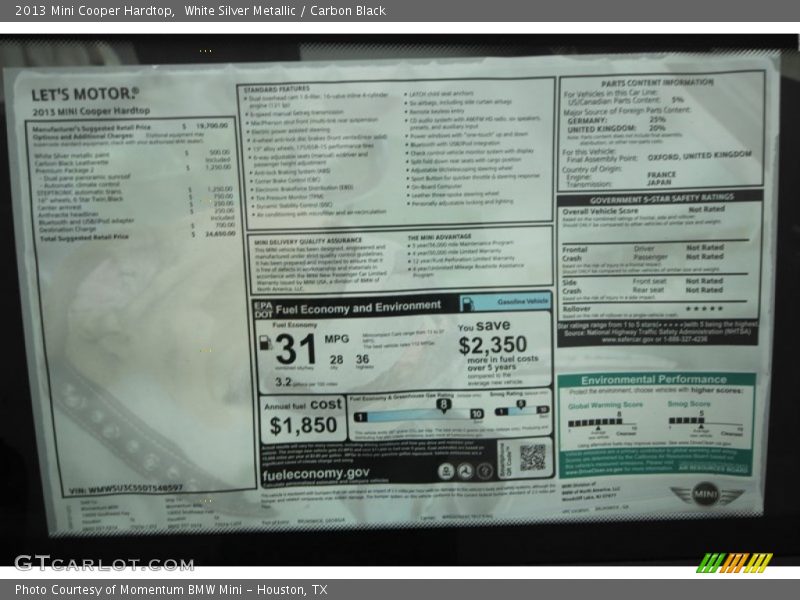Click the LET'S MOTOR heading

(85, 94)
